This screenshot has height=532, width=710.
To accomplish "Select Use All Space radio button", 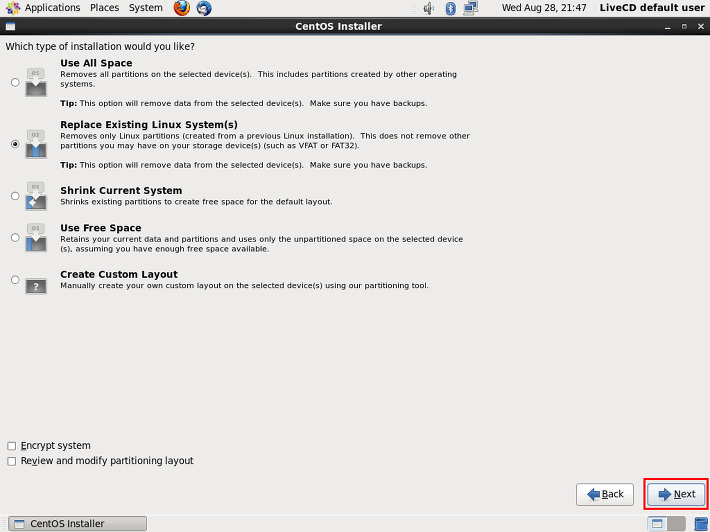I will click(x=15, y=82).
